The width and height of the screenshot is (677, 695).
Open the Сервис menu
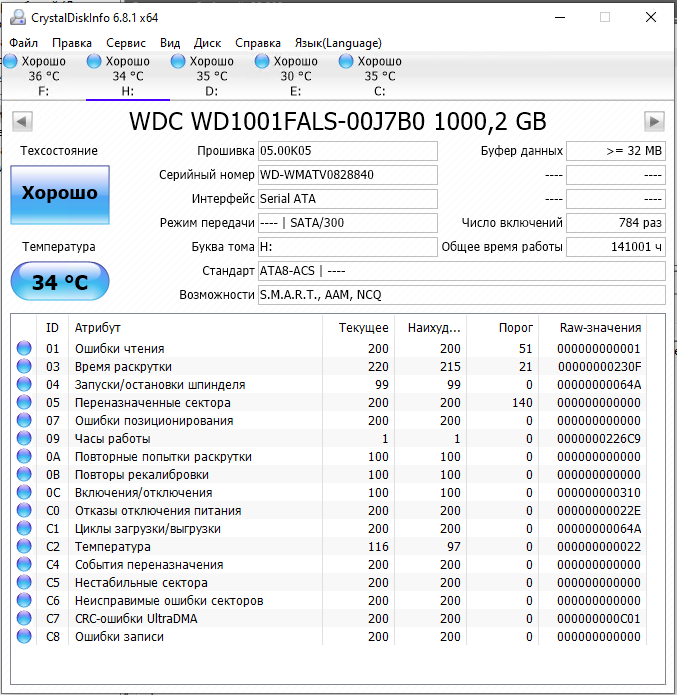tap(126, 43)
